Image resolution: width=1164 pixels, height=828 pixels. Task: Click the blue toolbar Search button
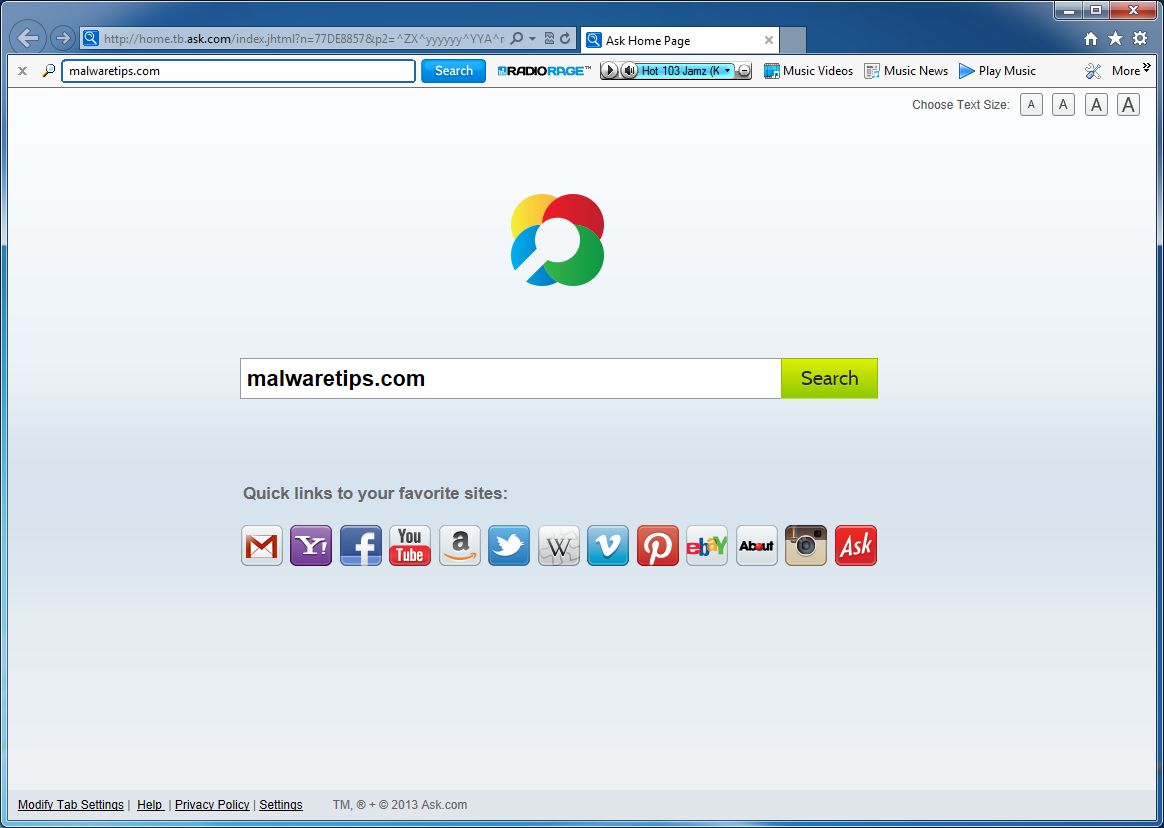click(454, 71)
